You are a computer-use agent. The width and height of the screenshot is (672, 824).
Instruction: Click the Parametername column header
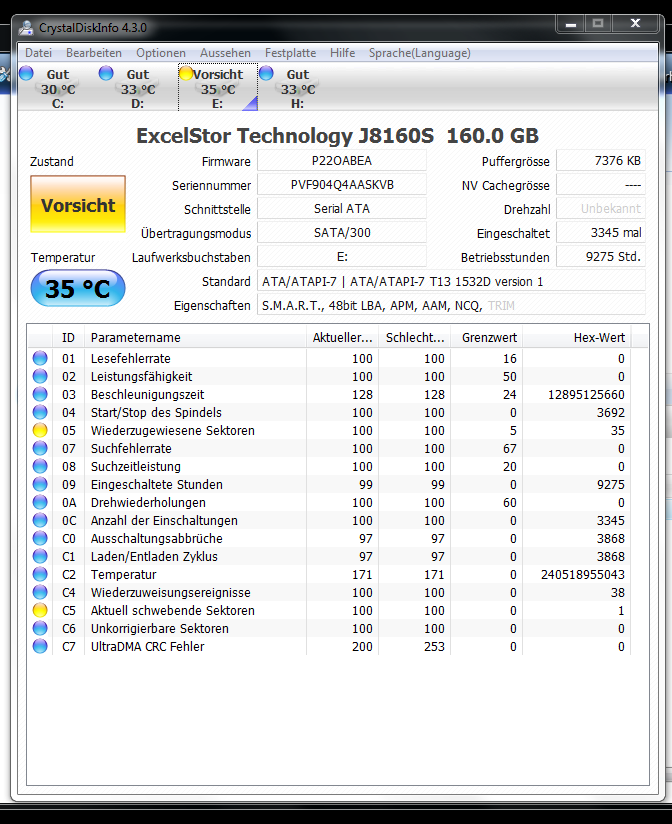(x=195, y=337)
